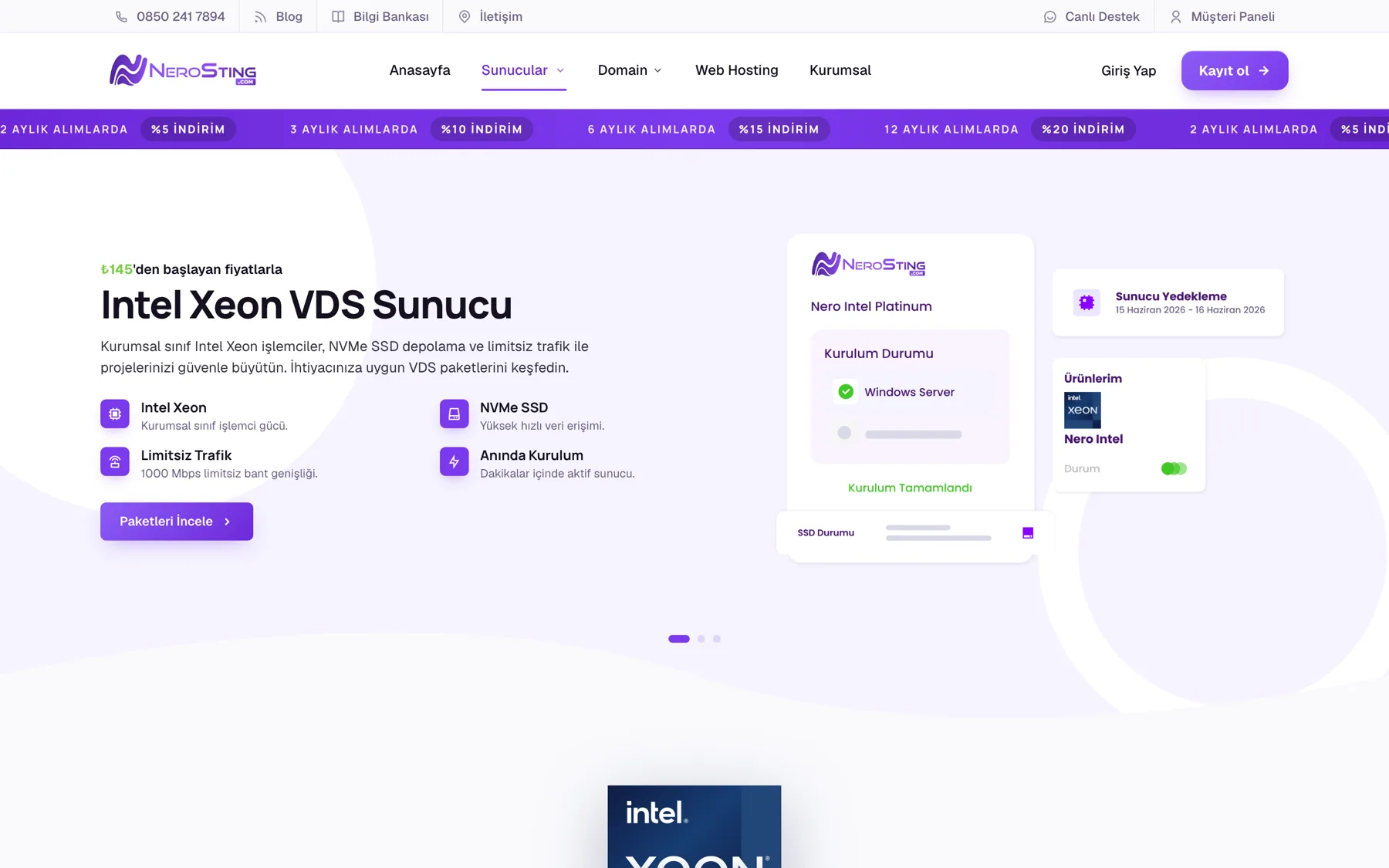Viewport: 1389px width, 868px height.
Task: Click the Sunucu Yedekleme chip icon
Action: pos(1087,302)
